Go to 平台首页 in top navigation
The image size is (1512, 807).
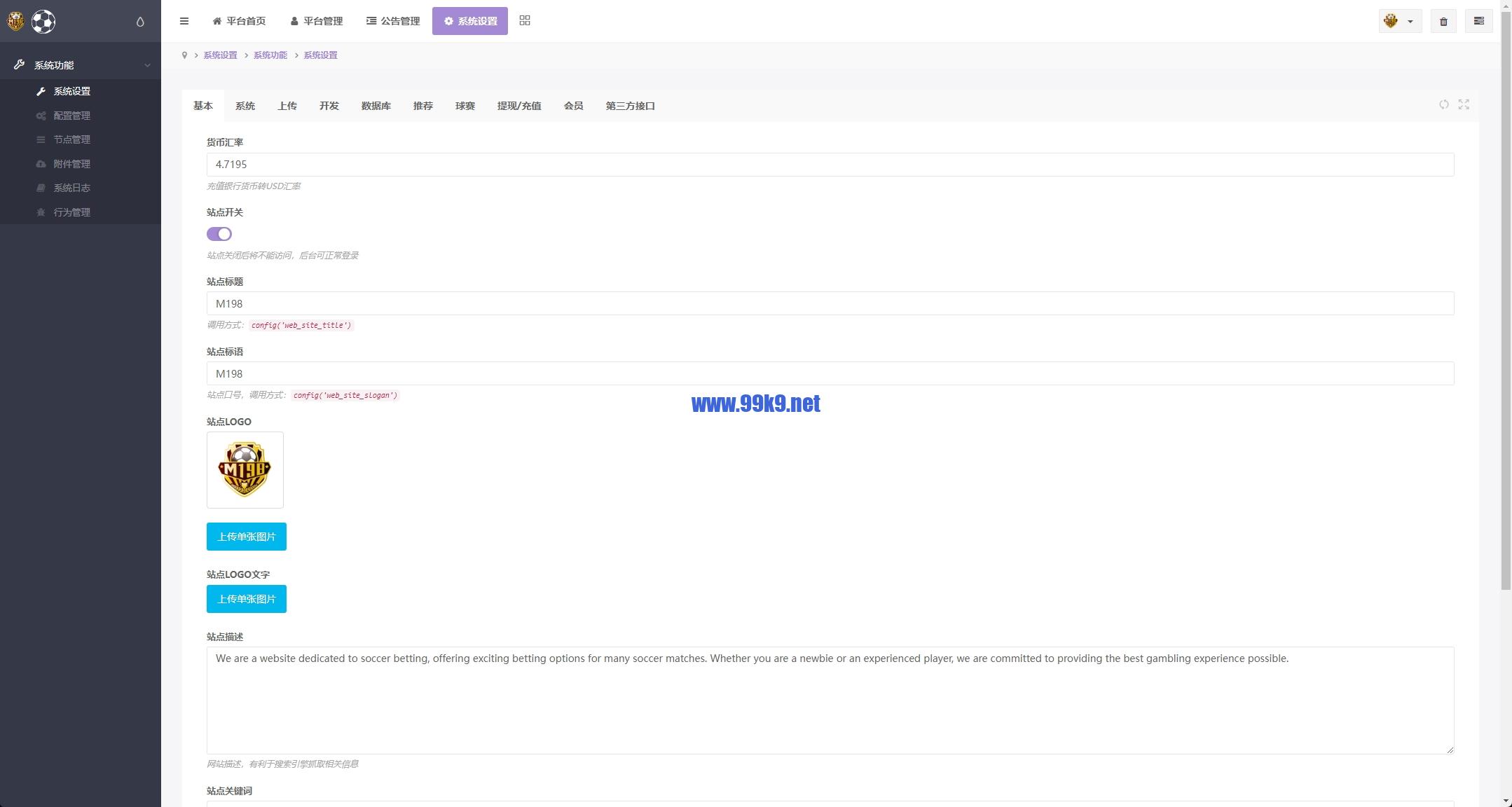(x=239, y=21)
